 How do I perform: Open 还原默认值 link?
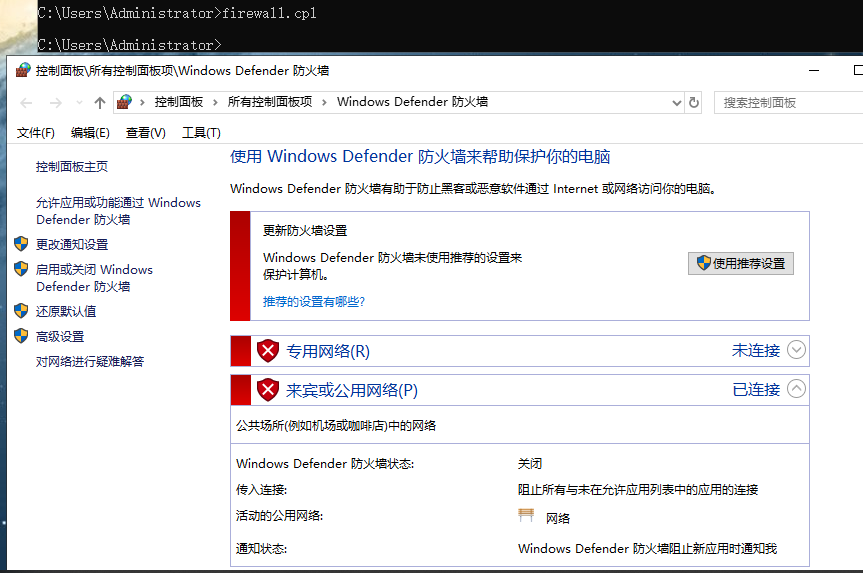click(x=65, y=312)
